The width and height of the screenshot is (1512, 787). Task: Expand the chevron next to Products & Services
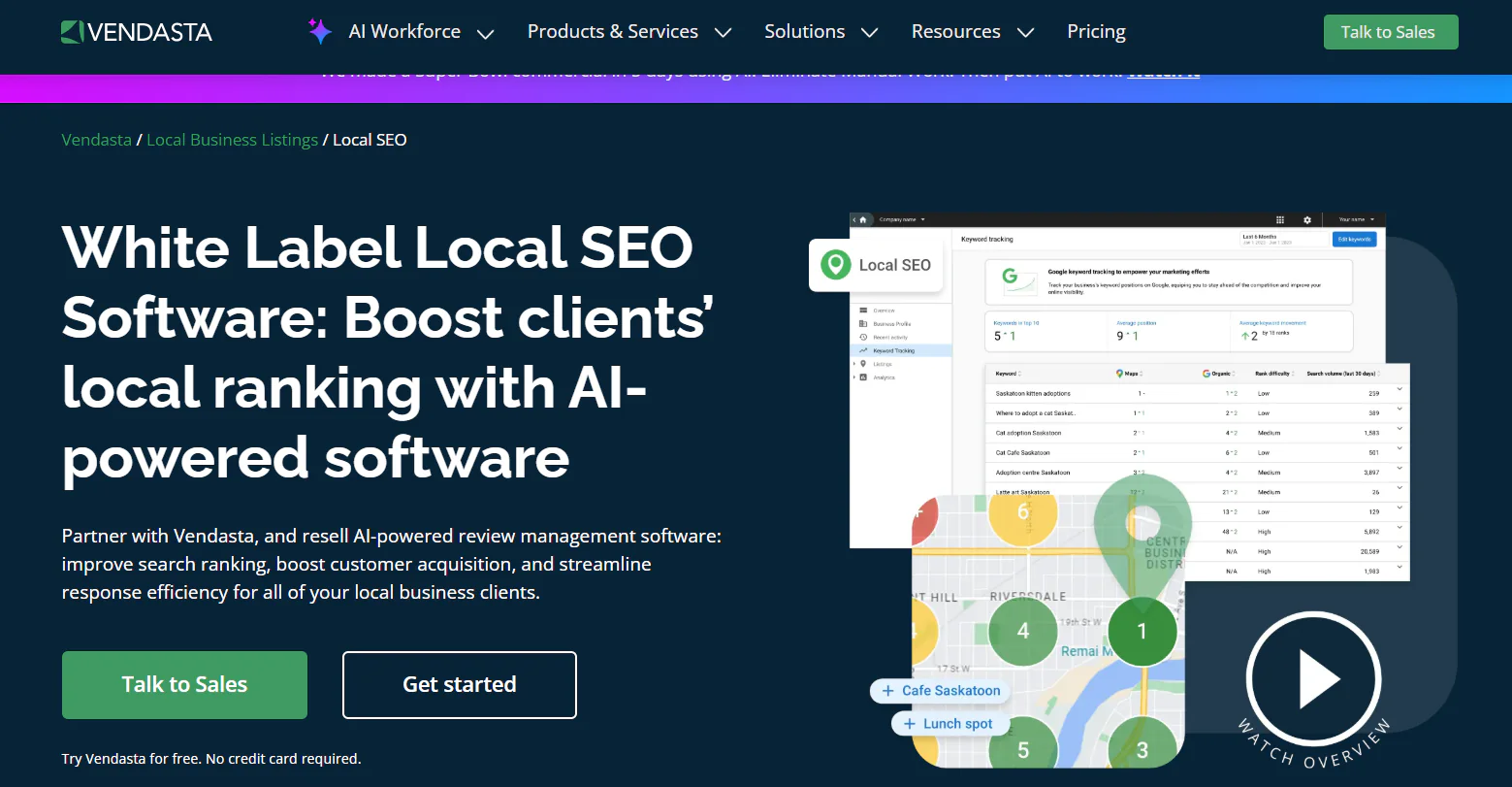(x=723, y=33)
